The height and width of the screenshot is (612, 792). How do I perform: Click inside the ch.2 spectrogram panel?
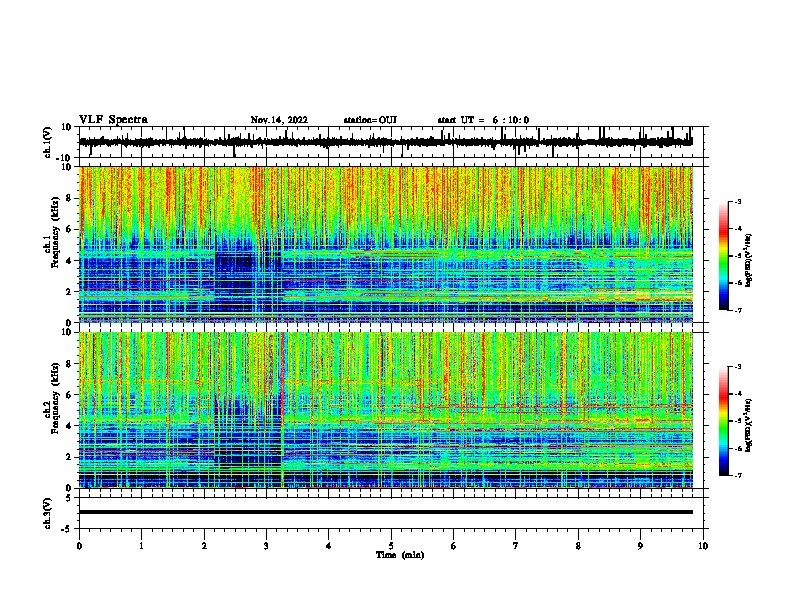[386, 410]
